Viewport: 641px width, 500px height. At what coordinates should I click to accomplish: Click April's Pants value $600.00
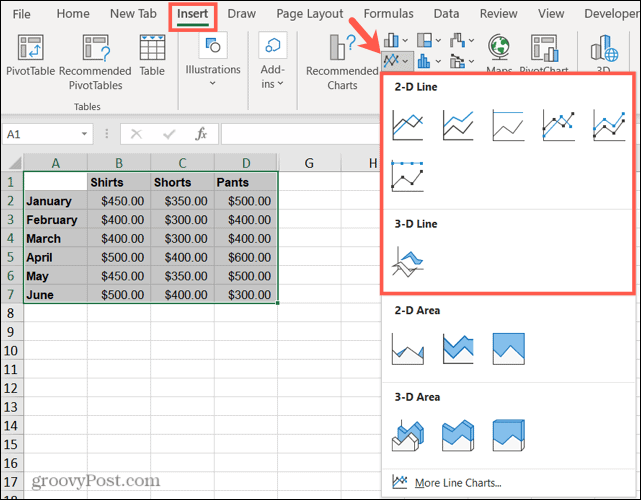246,257
